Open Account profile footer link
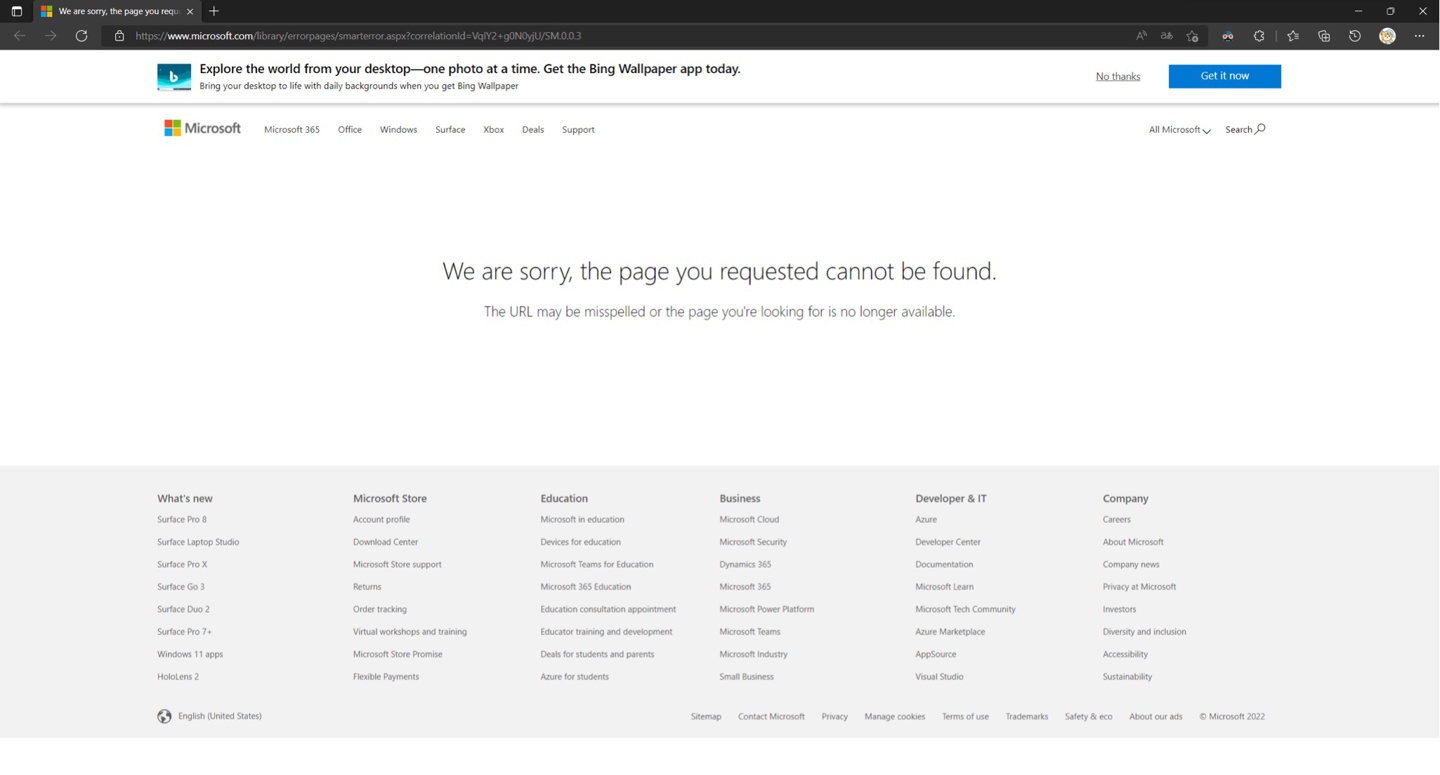Viewport: 1440px width, 775px height. click(381, 520)
